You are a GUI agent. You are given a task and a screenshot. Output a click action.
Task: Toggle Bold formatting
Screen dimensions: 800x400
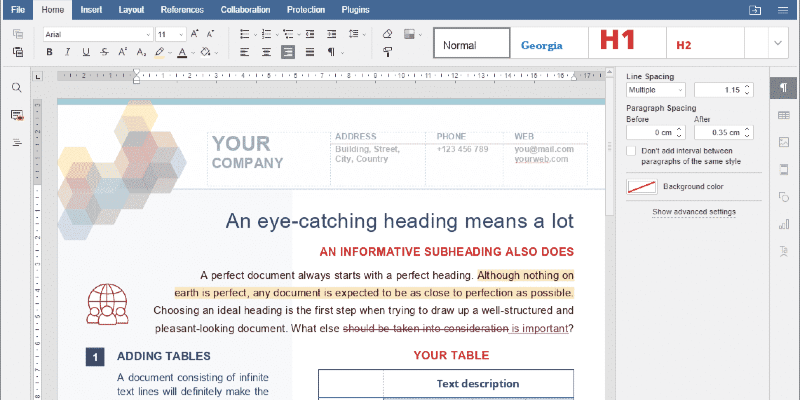tap(50, 52)
